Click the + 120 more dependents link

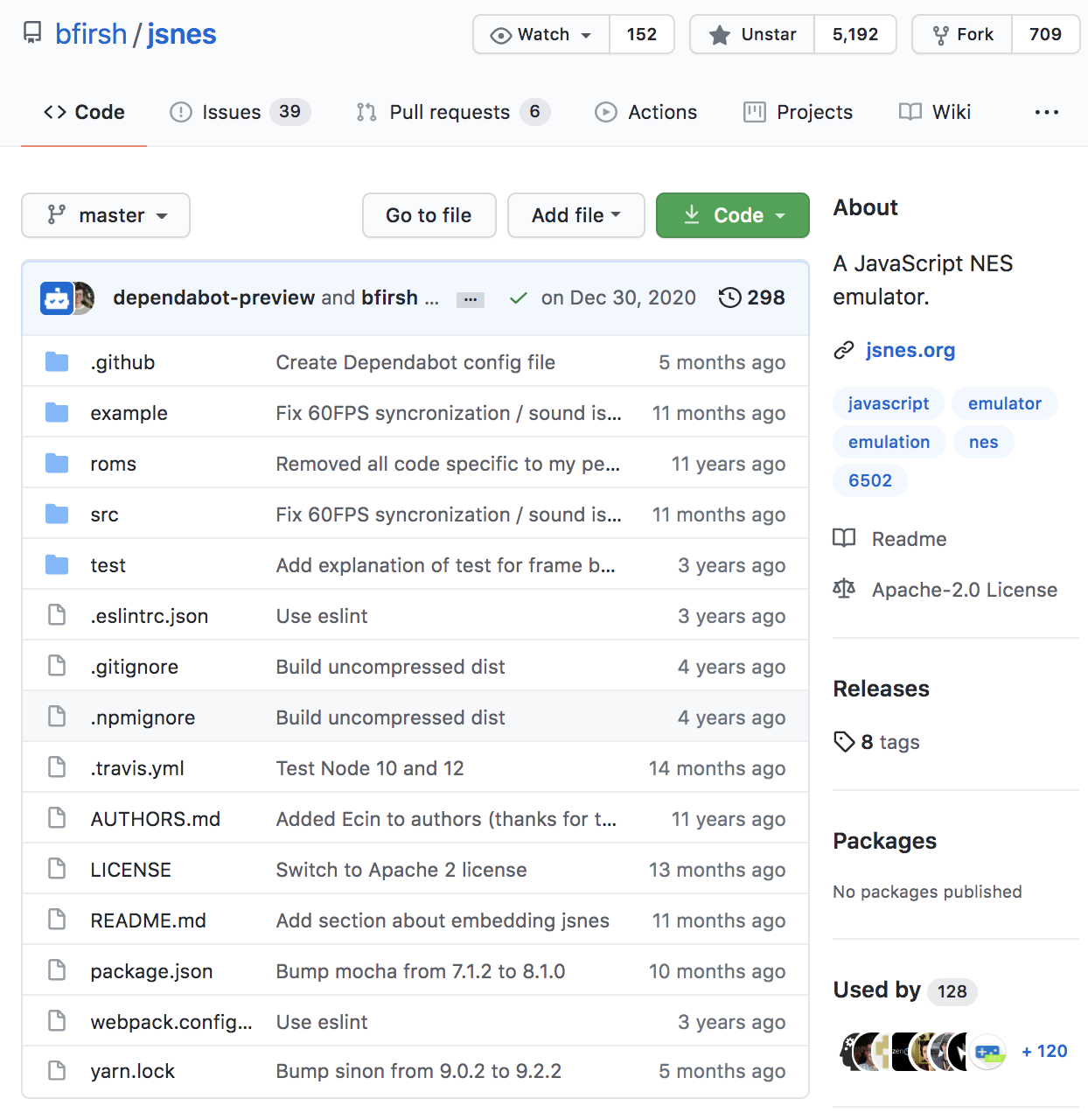point(1044,1051)
